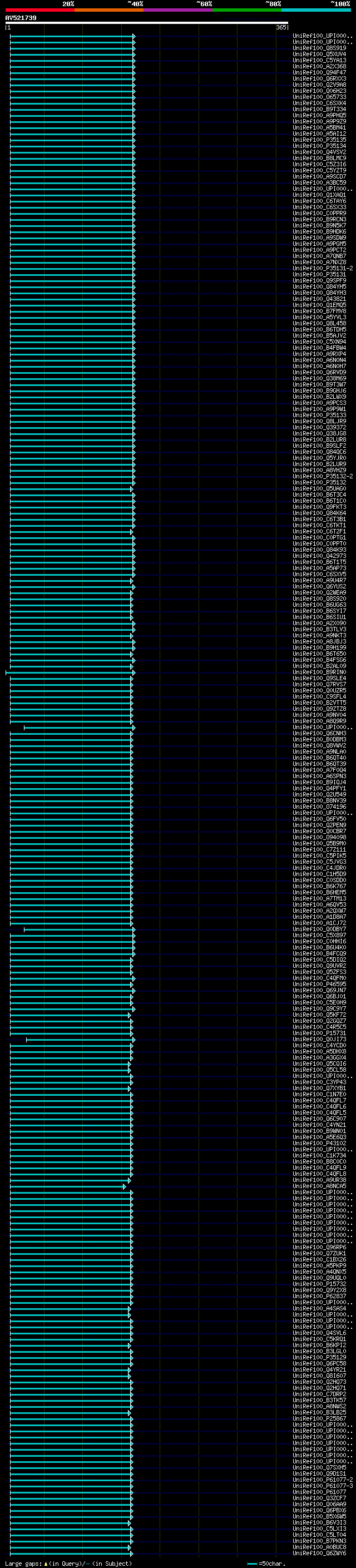Screen dimensions: 356x1568
Task: Select hit label UniRef100_B9T334
Action: 319,109
